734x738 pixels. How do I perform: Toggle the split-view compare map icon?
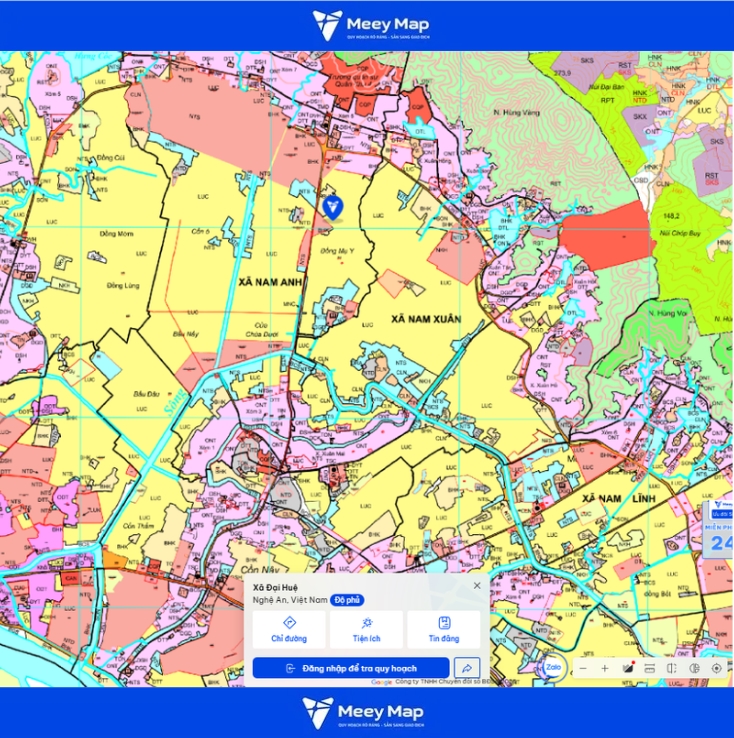tap(672, 668)
